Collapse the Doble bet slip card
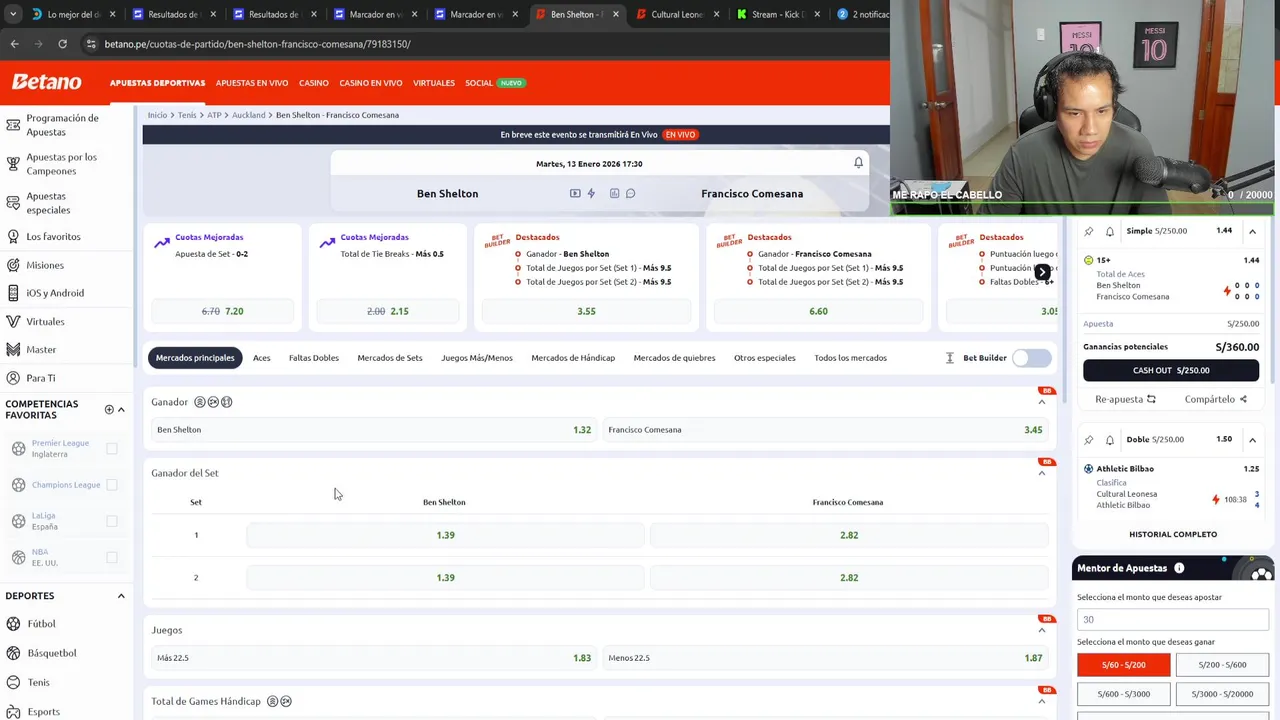 click(1252, 439)
